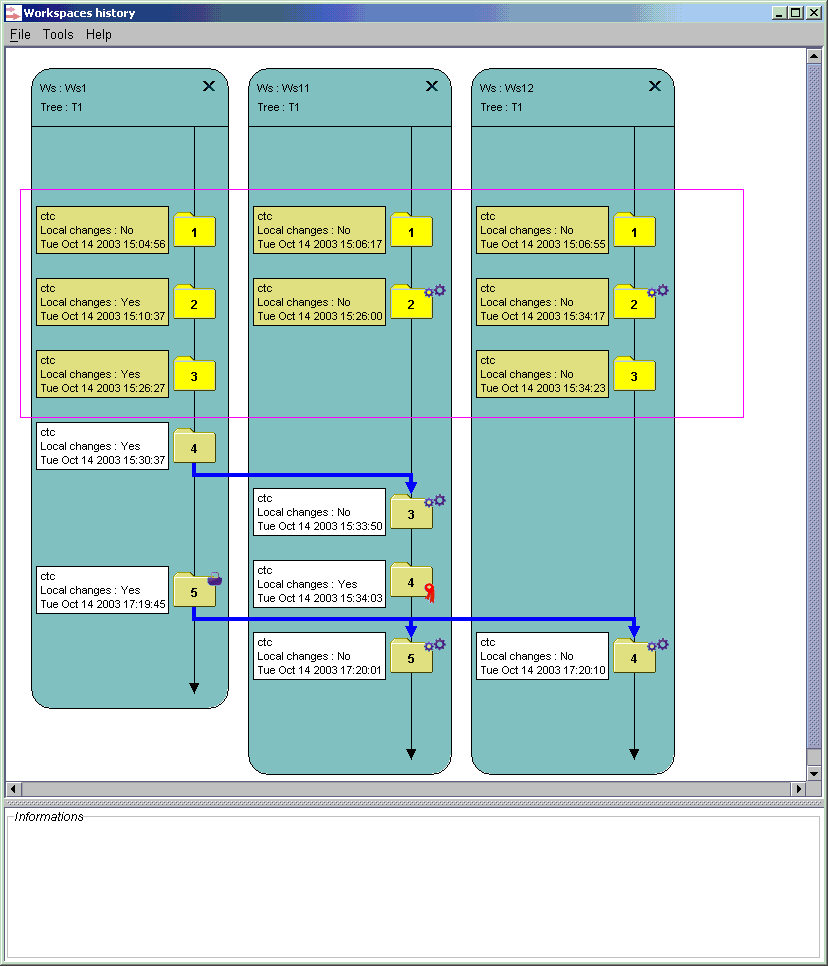Select folder 4 in workspace Ws1

(x=194, y=446)
